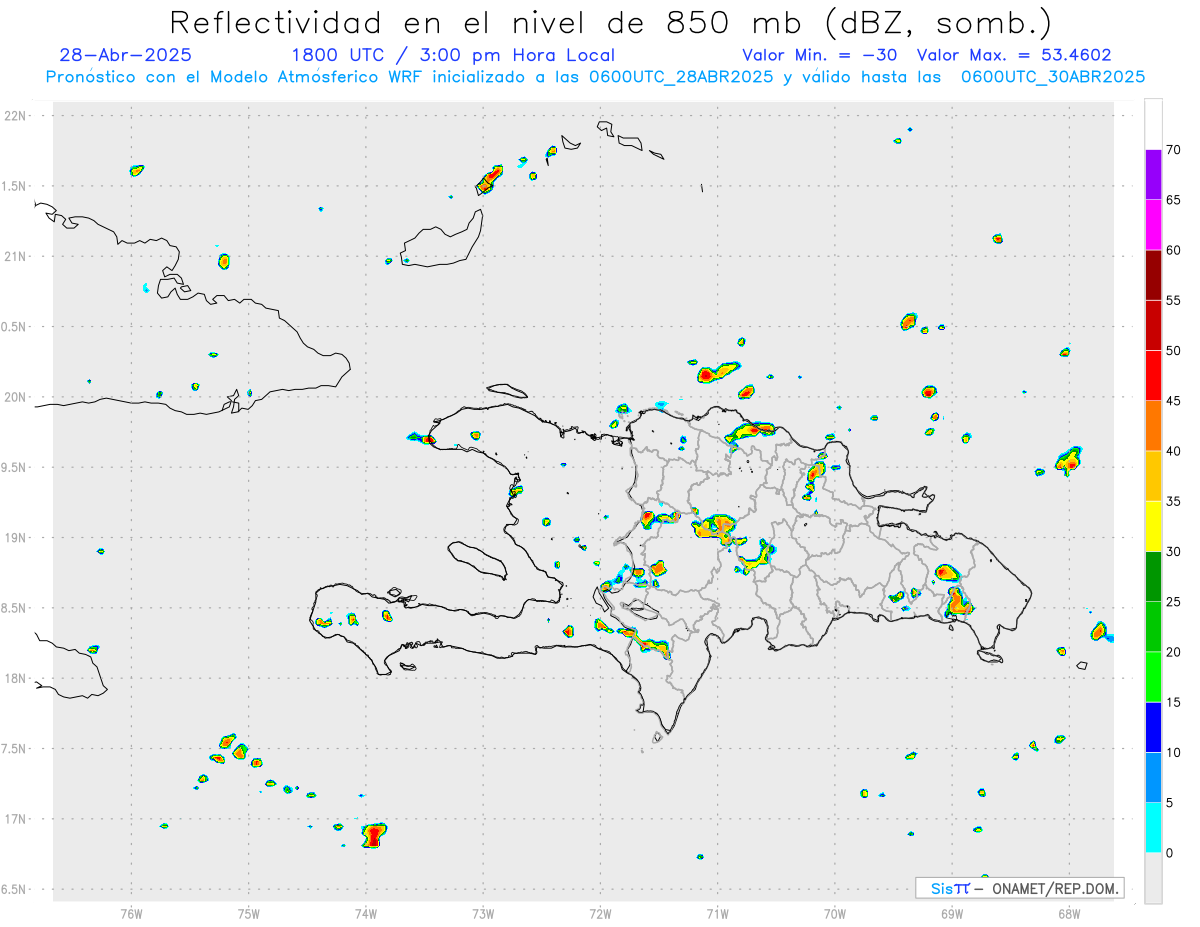1200x927 pixels.
Task: Click the 'SisTT - ONAMET/REP.DOM.' credit box
Action: [1019, 888]
